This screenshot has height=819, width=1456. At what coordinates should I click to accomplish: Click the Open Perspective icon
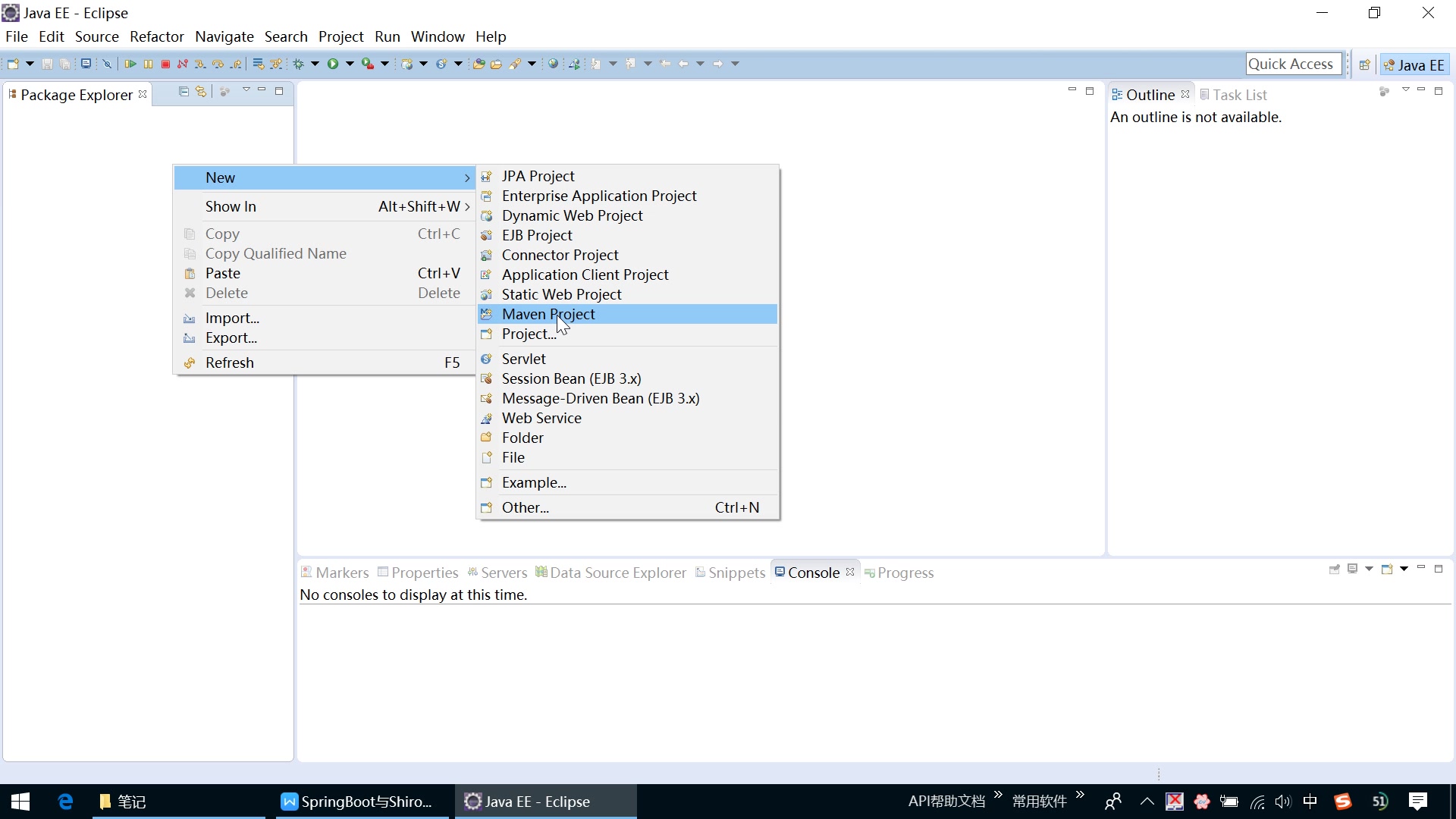[x=1364, y=65]
